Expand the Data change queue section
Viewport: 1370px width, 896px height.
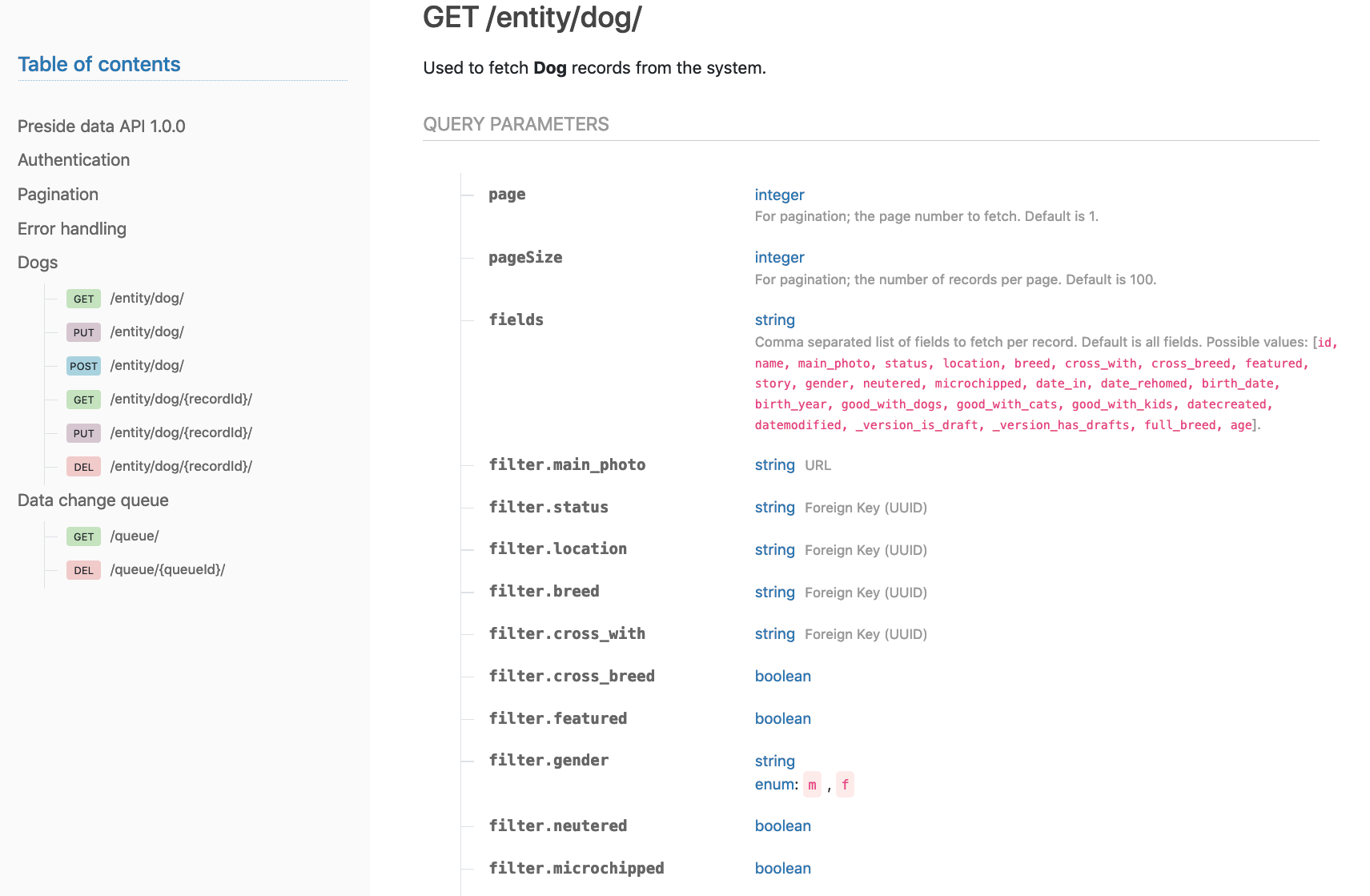tap(93, 500)
